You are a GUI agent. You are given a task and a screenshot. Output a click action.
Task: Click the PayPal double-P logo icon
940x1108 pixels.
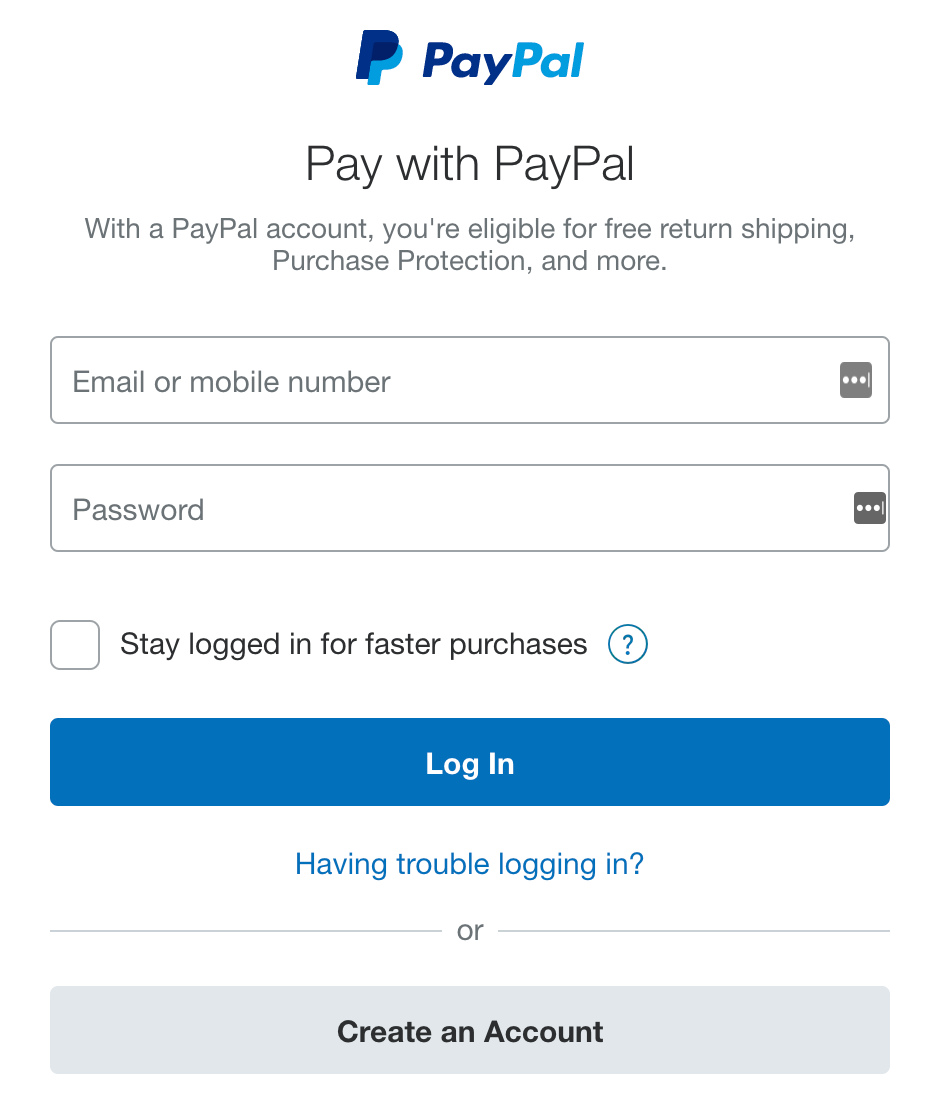coord(380,57)
